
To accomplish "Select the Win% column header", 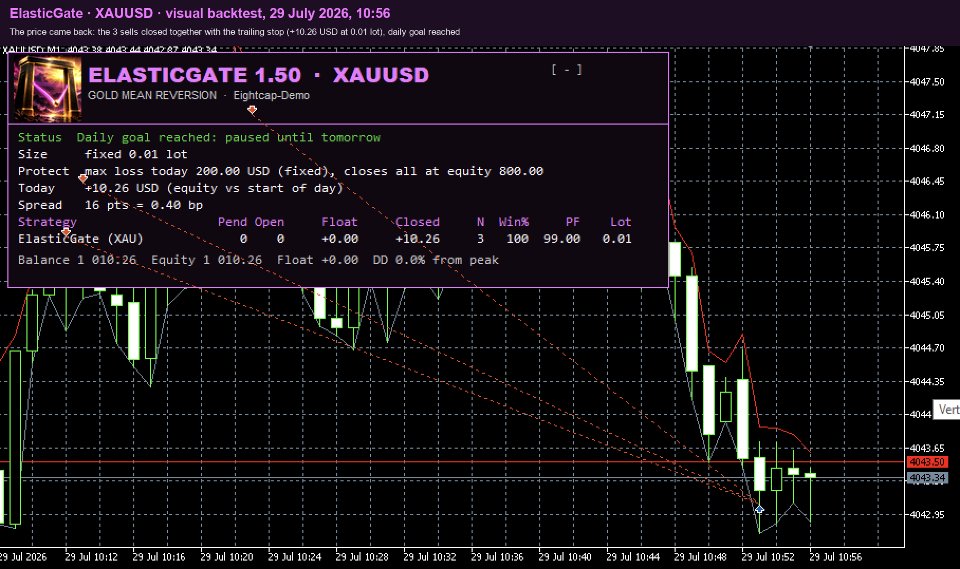I will click(x=514, y=222).
